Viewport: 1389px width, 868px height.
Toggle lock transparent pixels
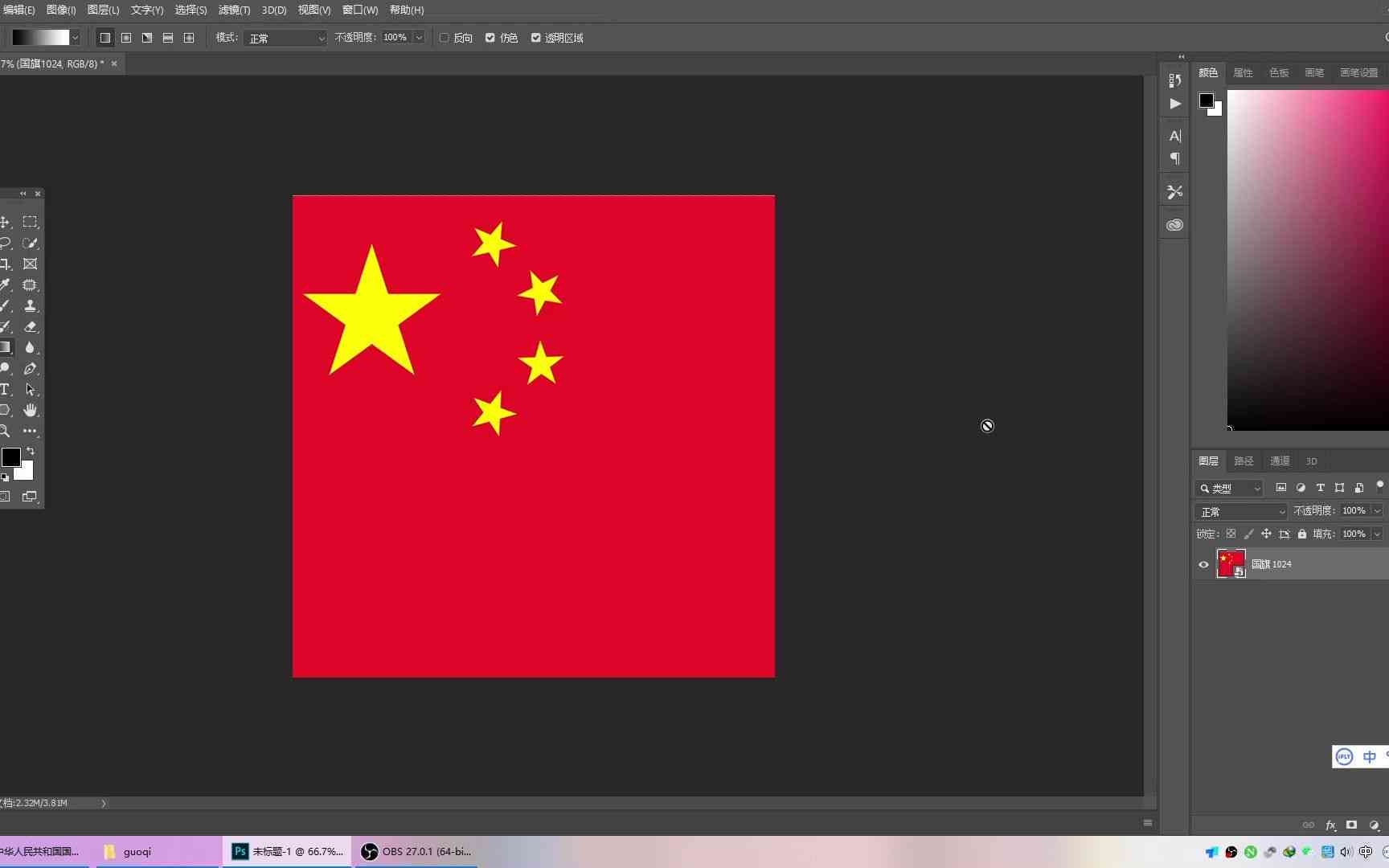coord(1231,534)
